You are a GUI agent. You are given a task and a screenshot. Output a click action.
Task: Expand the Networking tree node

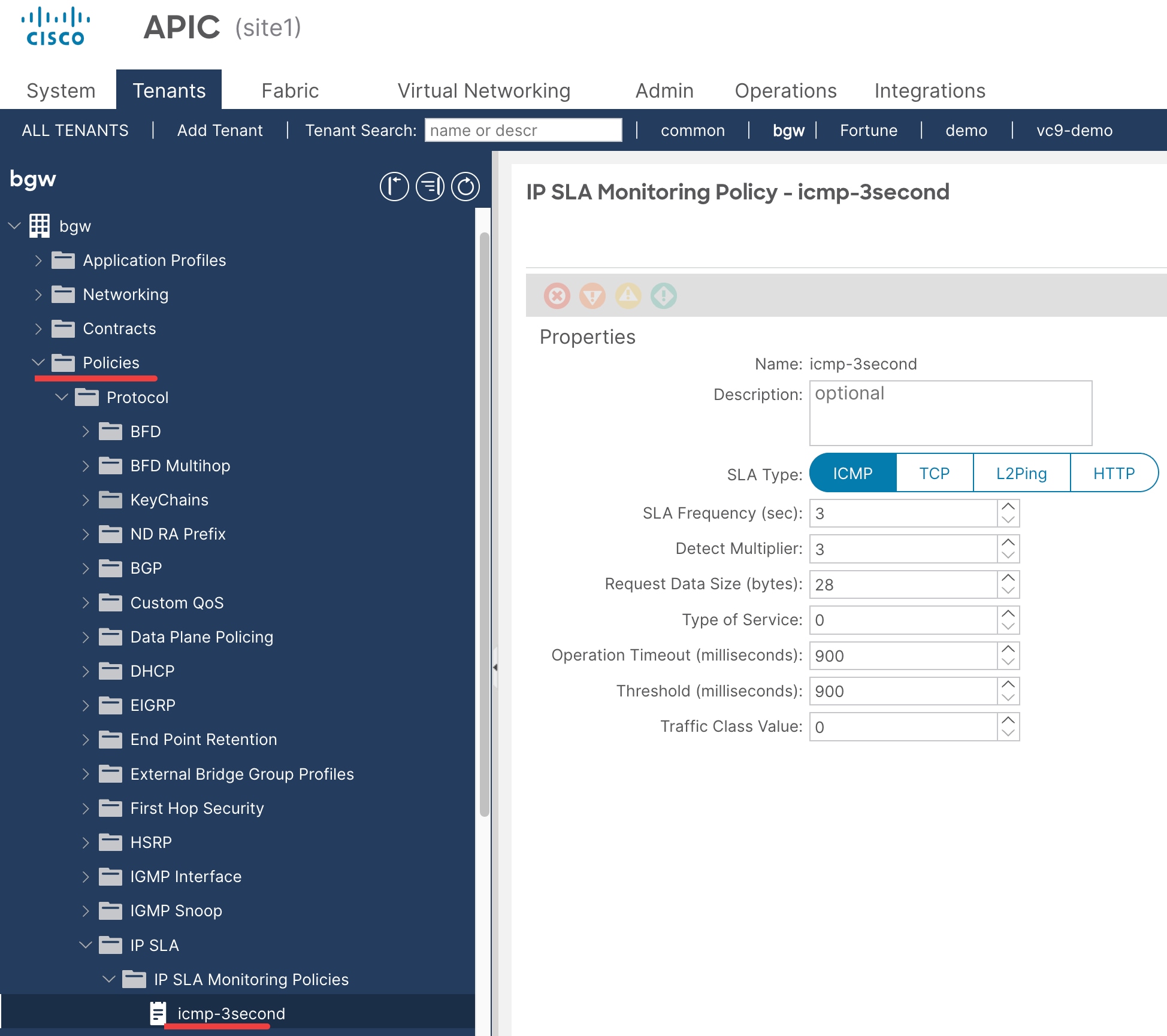coord(38,295)
